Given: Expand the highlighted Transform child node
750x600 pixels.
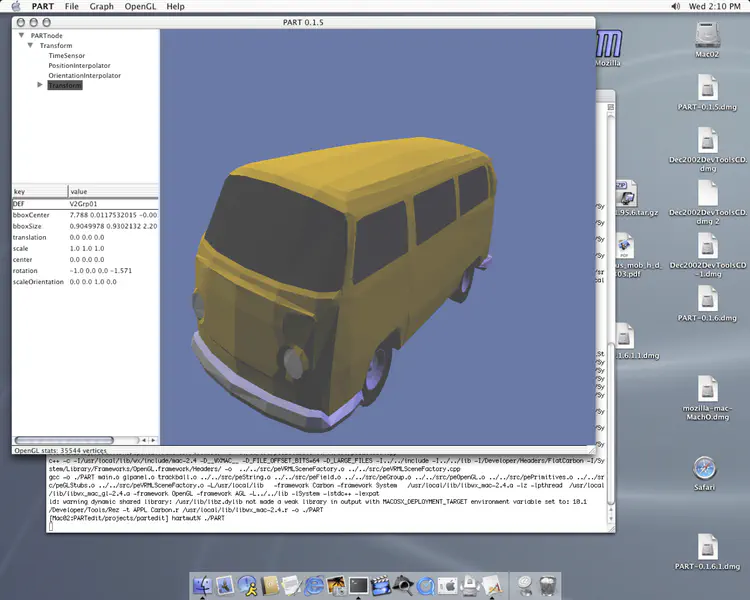Looking at the screenshot, I should 40,85.
